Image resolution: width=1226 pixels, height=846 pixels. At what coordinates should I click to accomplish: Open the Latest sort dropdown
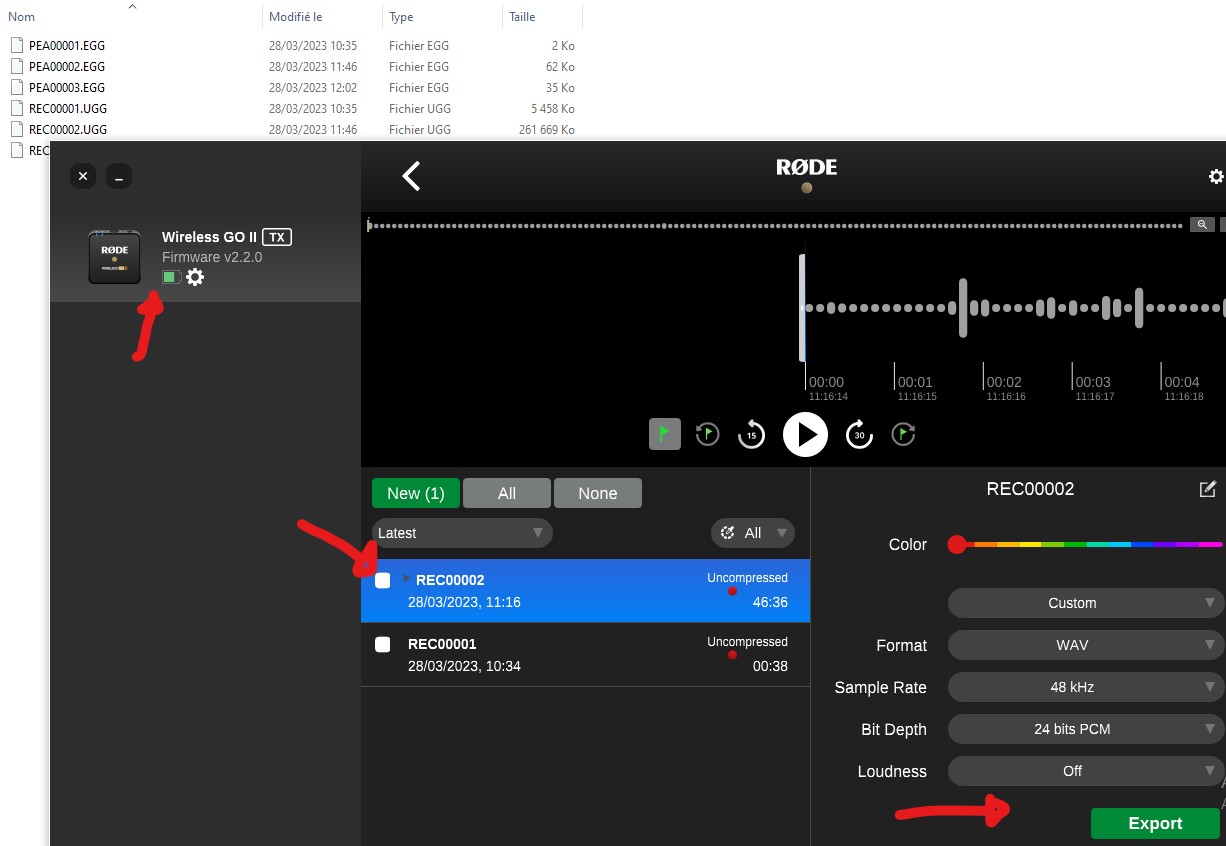coord(462,533)
